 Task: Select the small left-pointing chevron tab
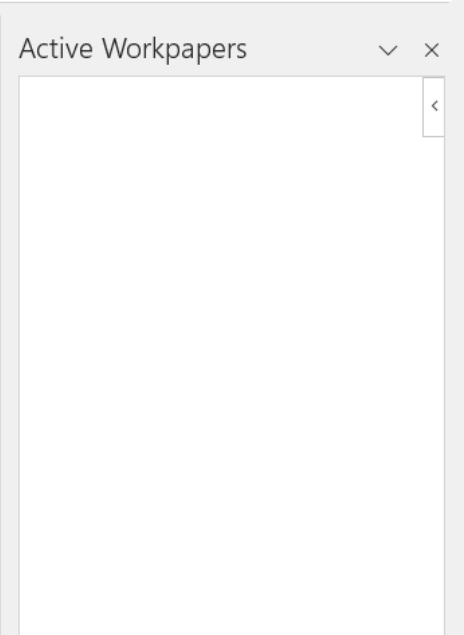click(x=434, y=107)
